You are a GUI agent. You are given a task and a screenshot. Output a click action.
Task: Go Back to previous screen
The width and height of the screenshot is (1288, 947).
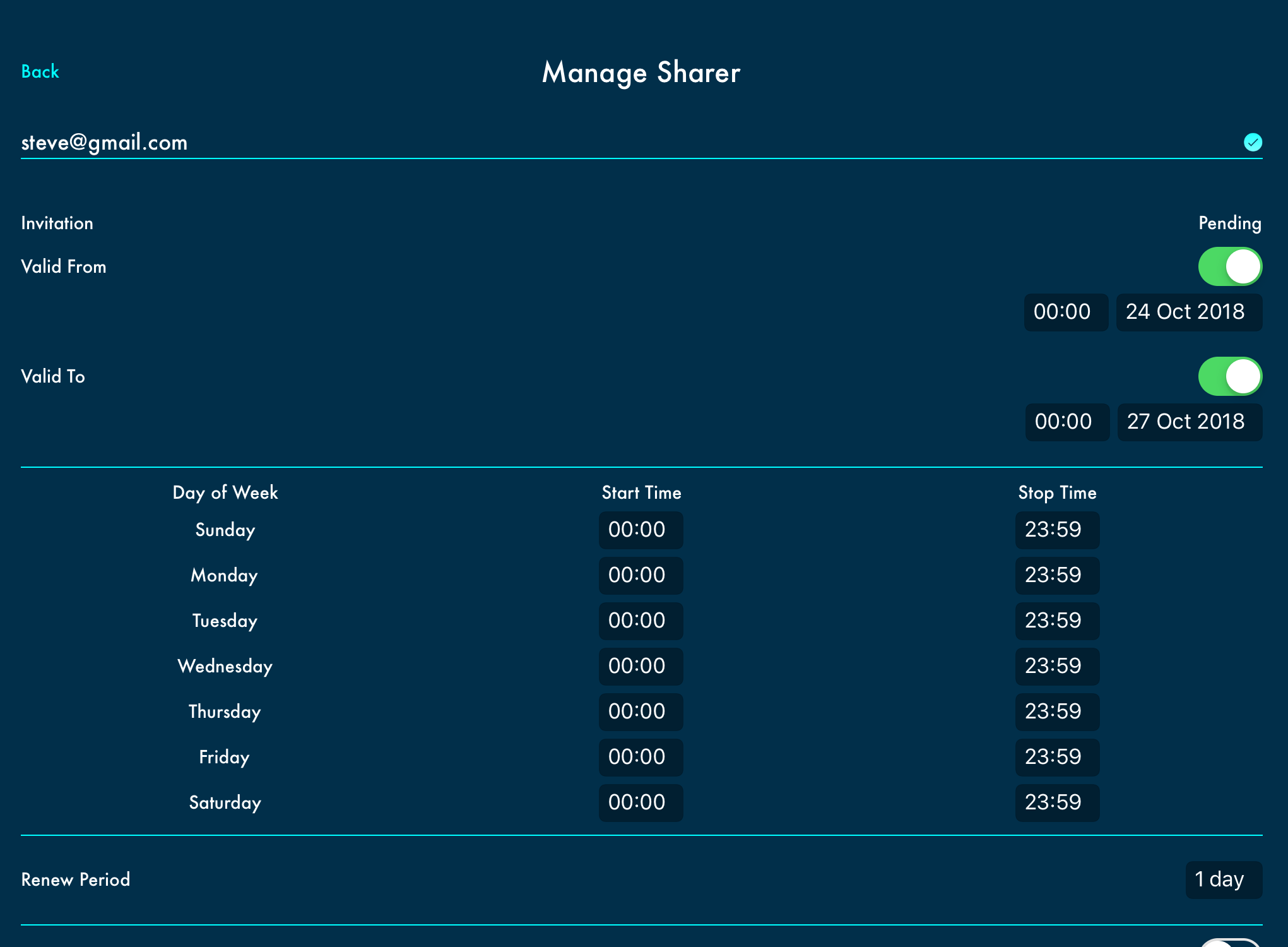pos(40,72)
